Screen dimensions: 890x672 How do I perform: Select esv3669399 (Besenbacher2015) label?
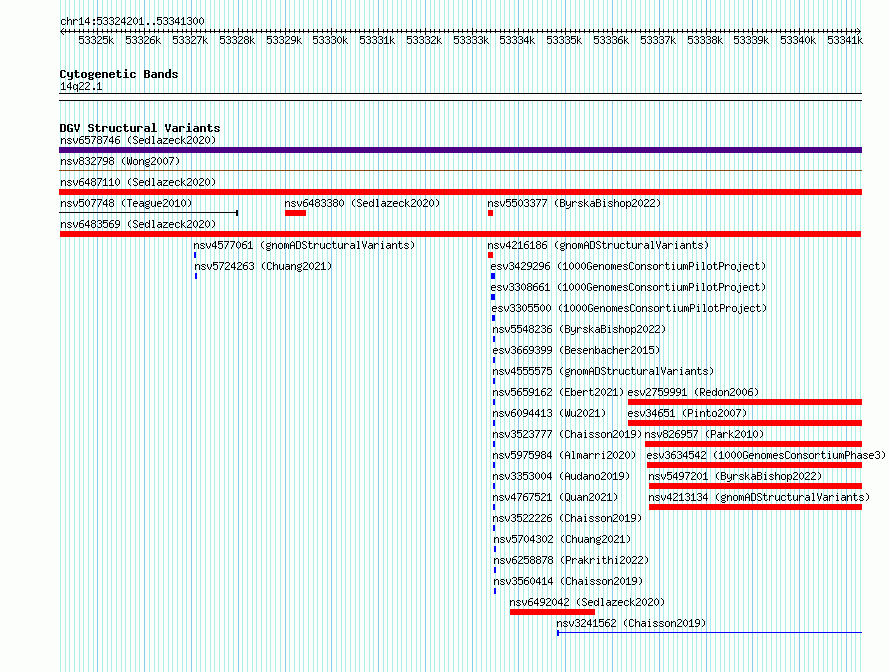click(x=576, y=350)
